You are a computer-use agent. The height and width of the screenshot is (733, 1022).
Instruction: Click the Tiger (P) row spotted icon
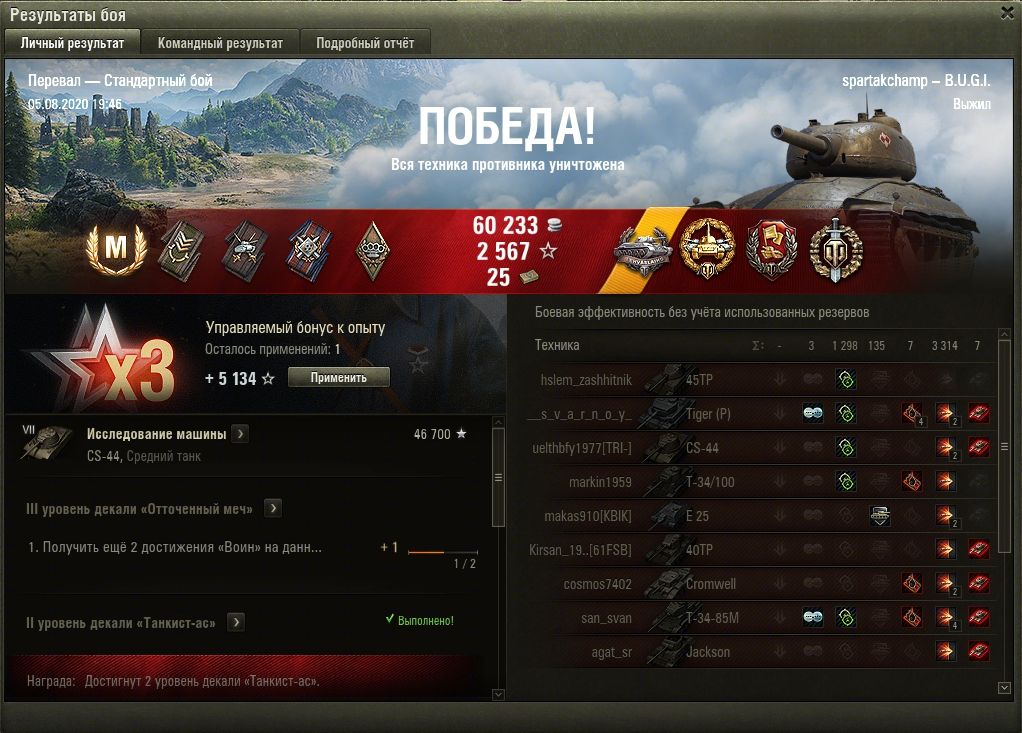pos(812,413)
